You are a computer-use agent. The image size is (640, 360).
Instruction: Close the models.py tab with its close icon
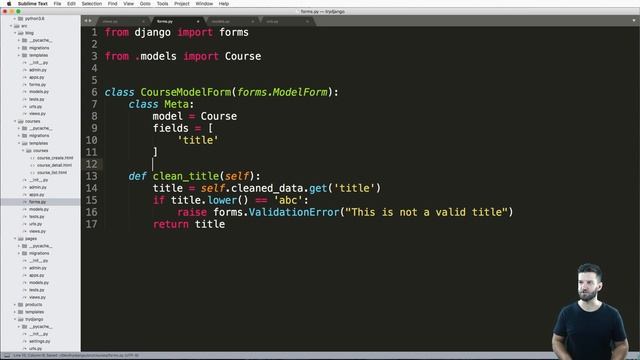(x=253, y=21)
